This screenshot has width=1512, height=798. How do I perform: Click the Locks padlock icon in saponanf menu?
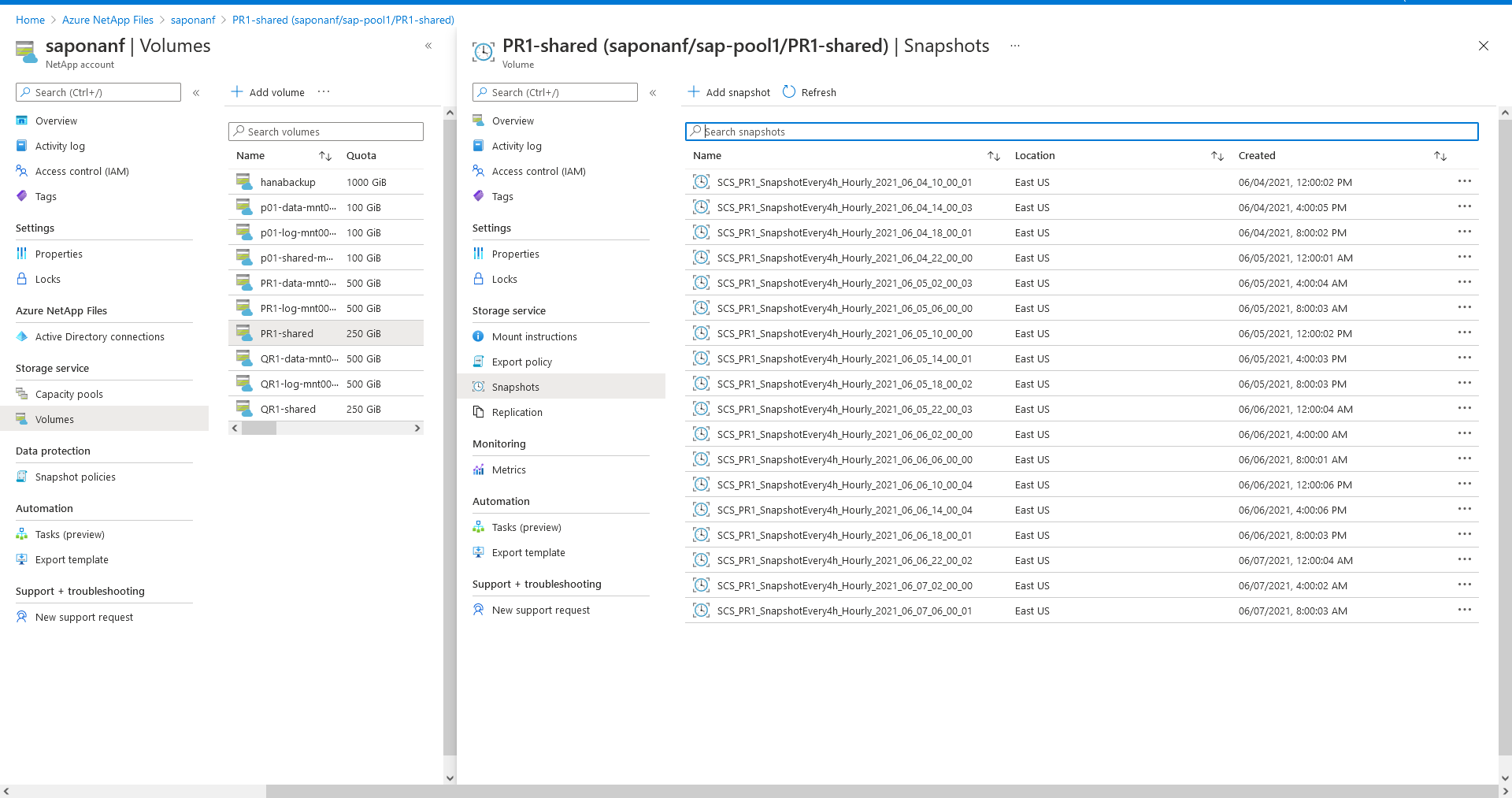[22, 279]
